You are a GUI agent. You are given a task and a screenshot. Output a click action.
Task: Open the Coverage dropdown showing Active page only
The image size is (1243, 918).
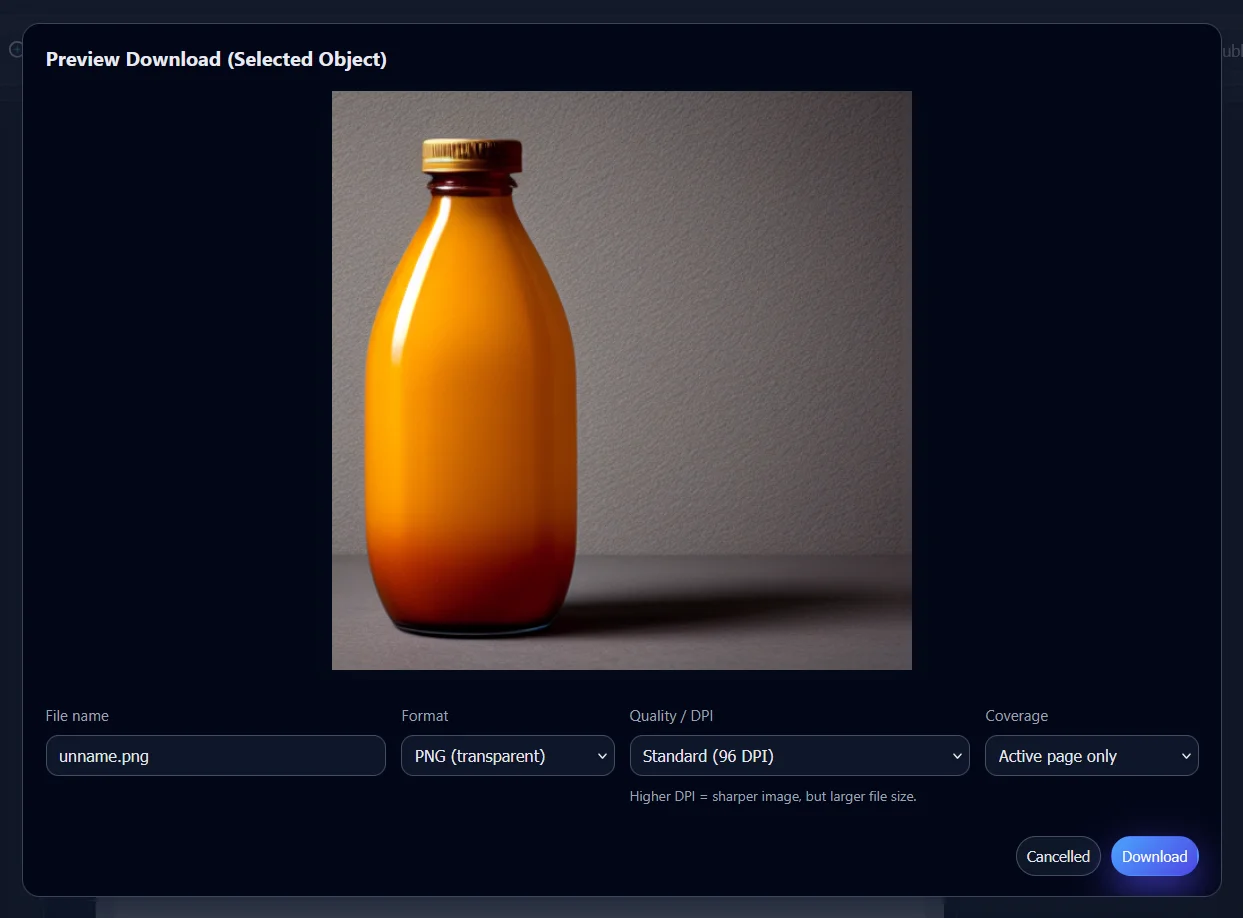click(1091, 756)
